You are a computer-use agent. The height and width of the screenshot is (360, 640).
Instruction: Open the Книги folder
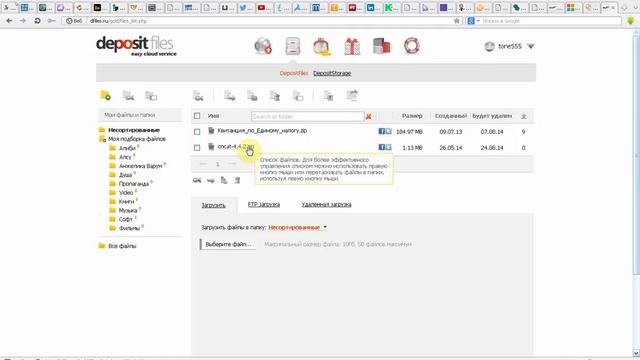coord(127,202)
